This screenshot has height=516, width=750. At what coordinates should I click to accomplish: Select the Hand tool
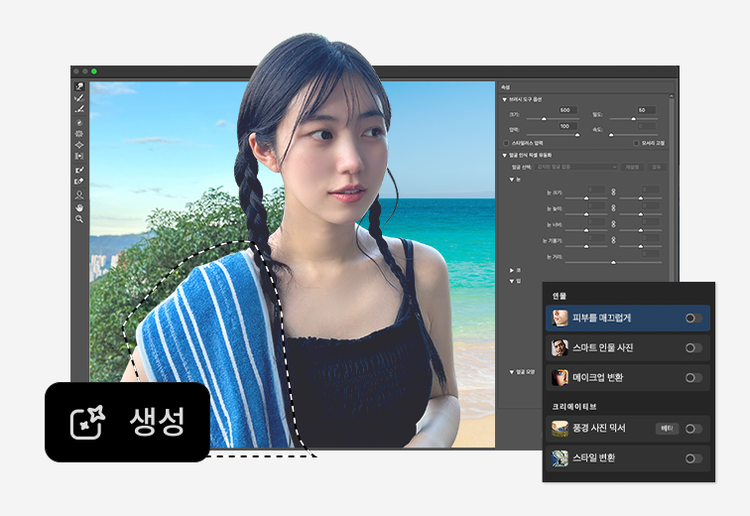click(x=79, y=207)
